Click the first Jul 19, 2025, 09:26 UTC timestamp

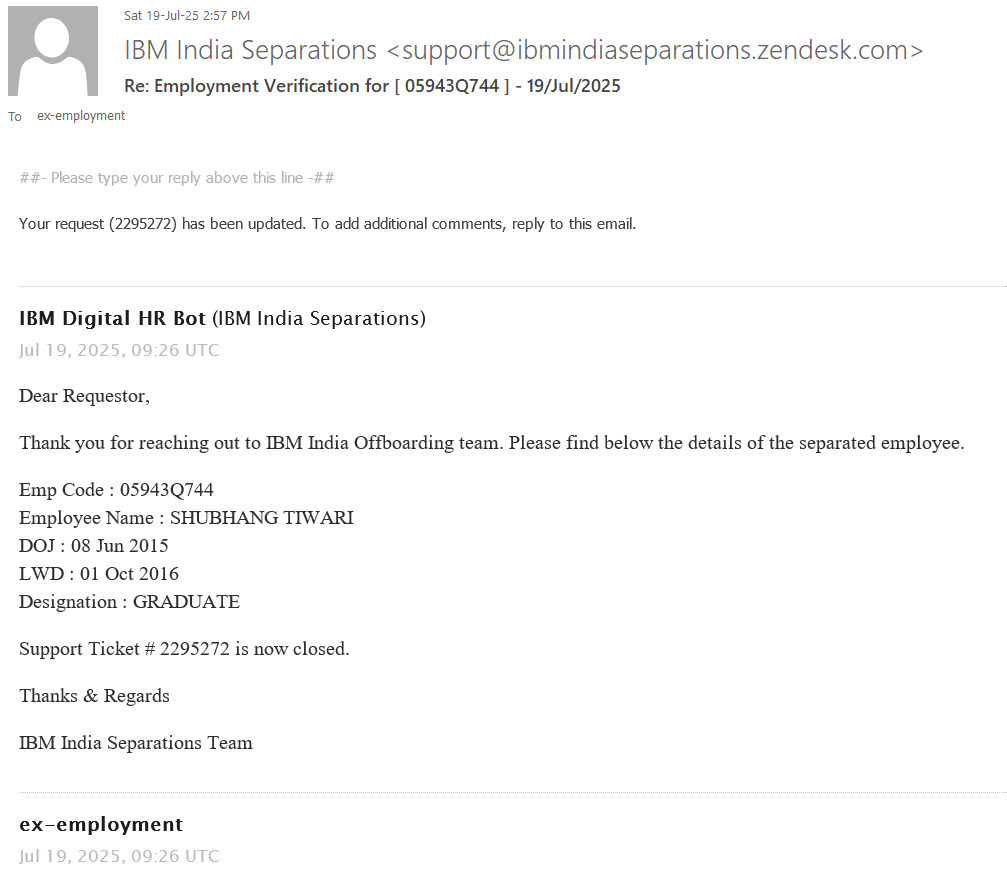point(119,350)
